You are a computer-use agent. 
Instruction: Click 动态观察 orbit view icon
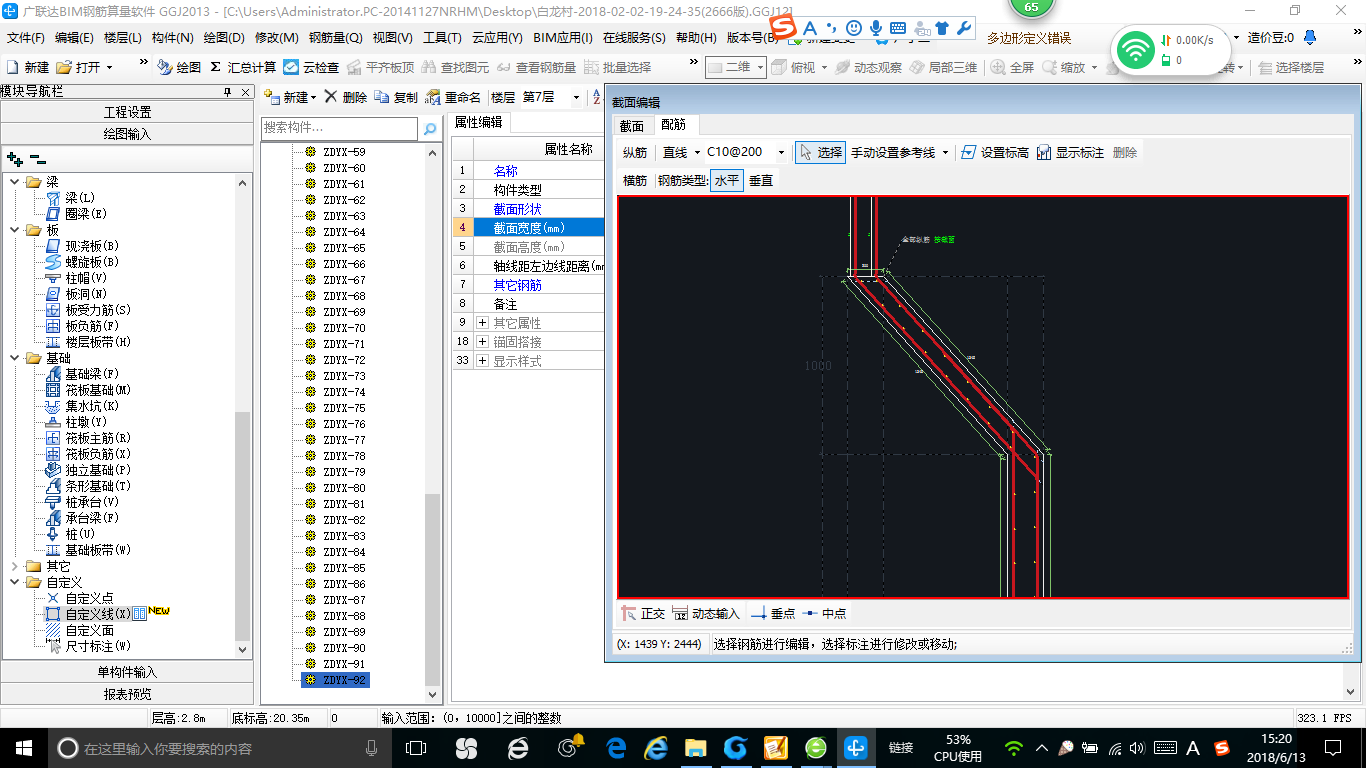coord(842,67)
